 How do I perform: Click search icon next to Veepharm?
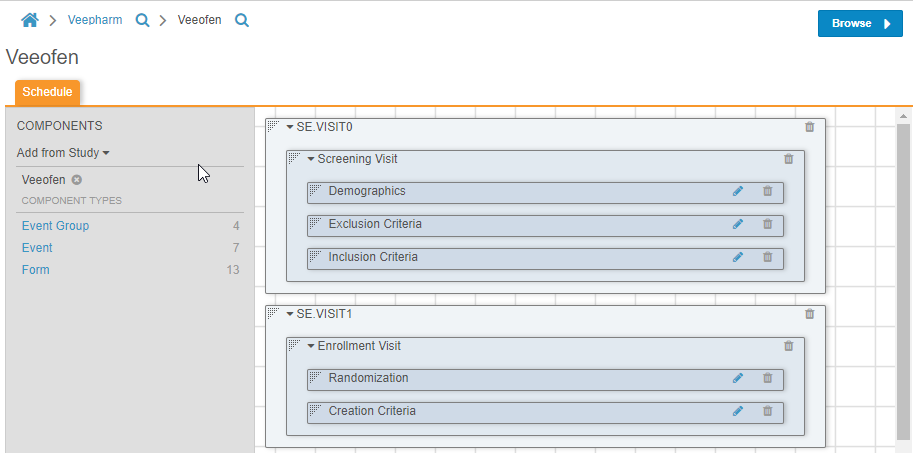(142, 20)
